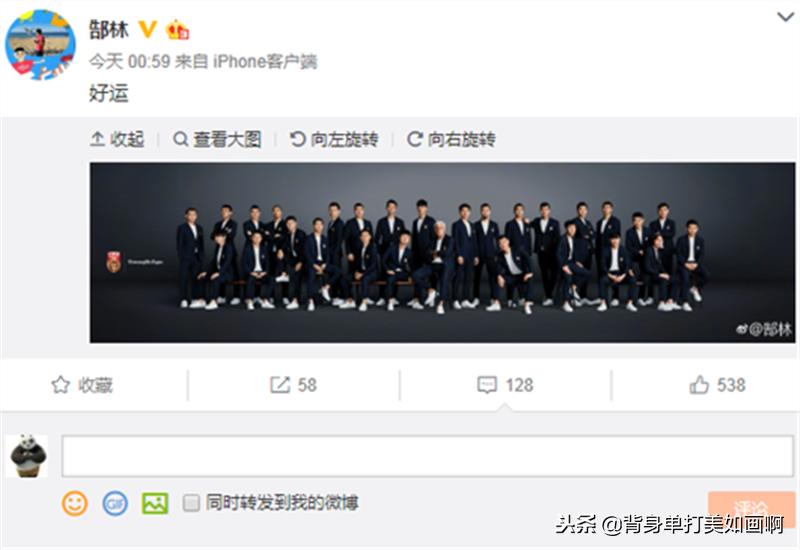Insert a GIF using GIF icon
Screen dimensions: 800x550
click(x=115, y=504)
